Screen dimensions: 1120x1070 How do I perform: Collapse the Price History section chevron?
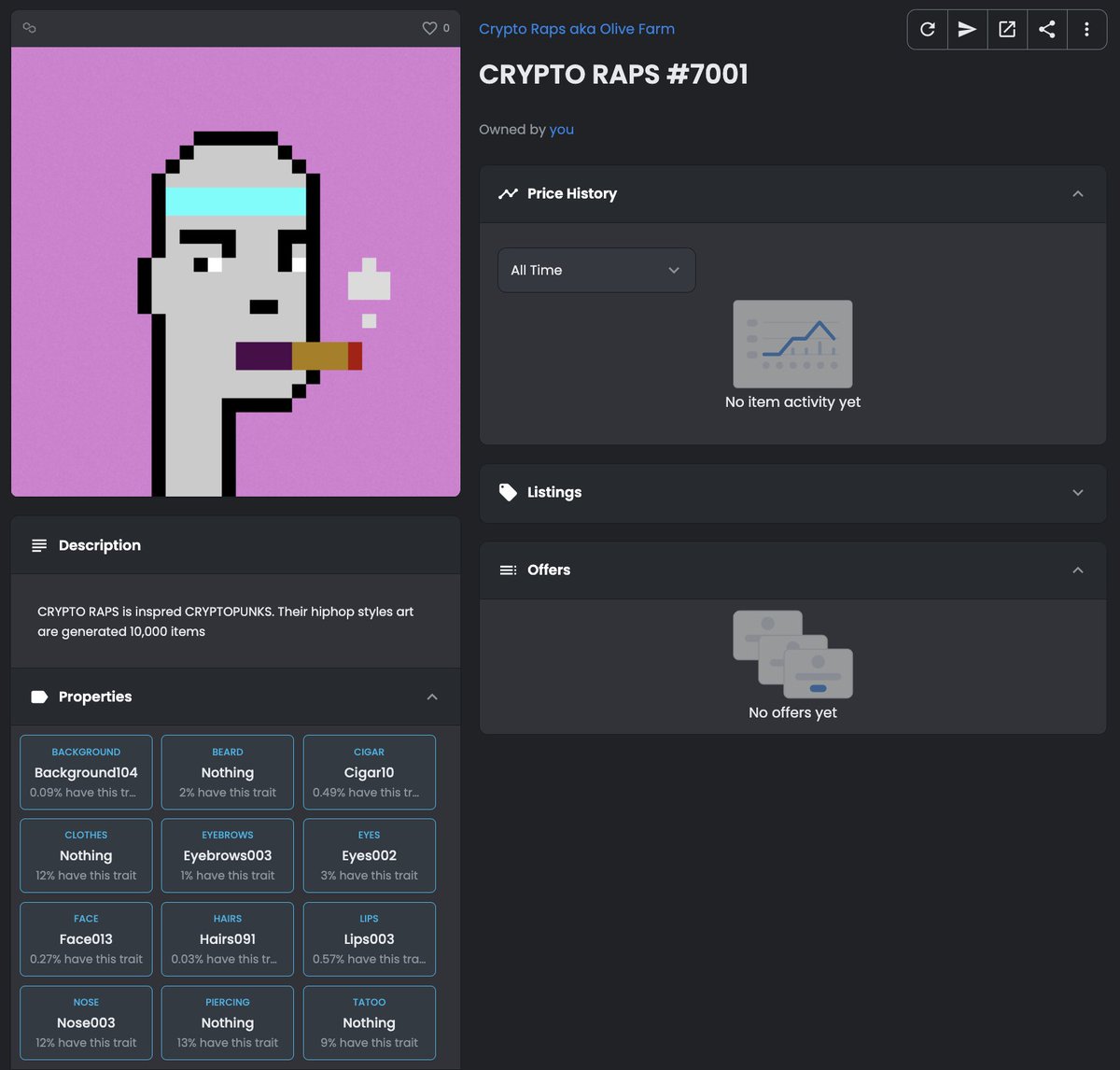[1078, 193]
